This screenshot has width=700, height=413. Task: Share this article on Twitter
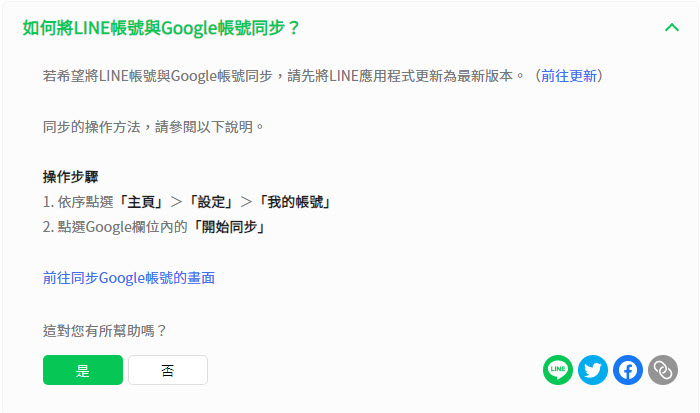593,370
